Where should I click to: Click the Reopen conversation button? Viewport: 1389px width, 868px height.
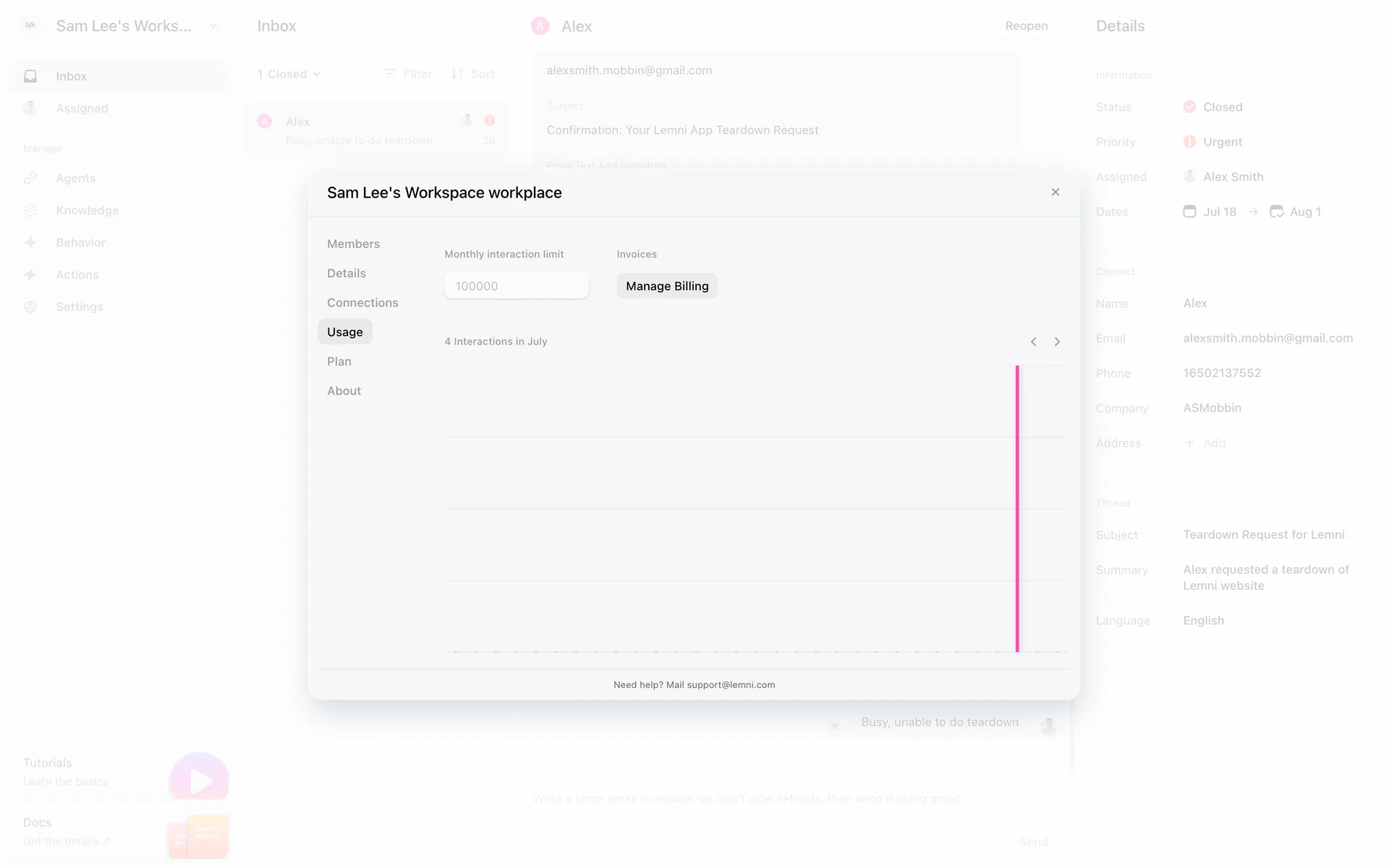click(x=1026, y=26)
